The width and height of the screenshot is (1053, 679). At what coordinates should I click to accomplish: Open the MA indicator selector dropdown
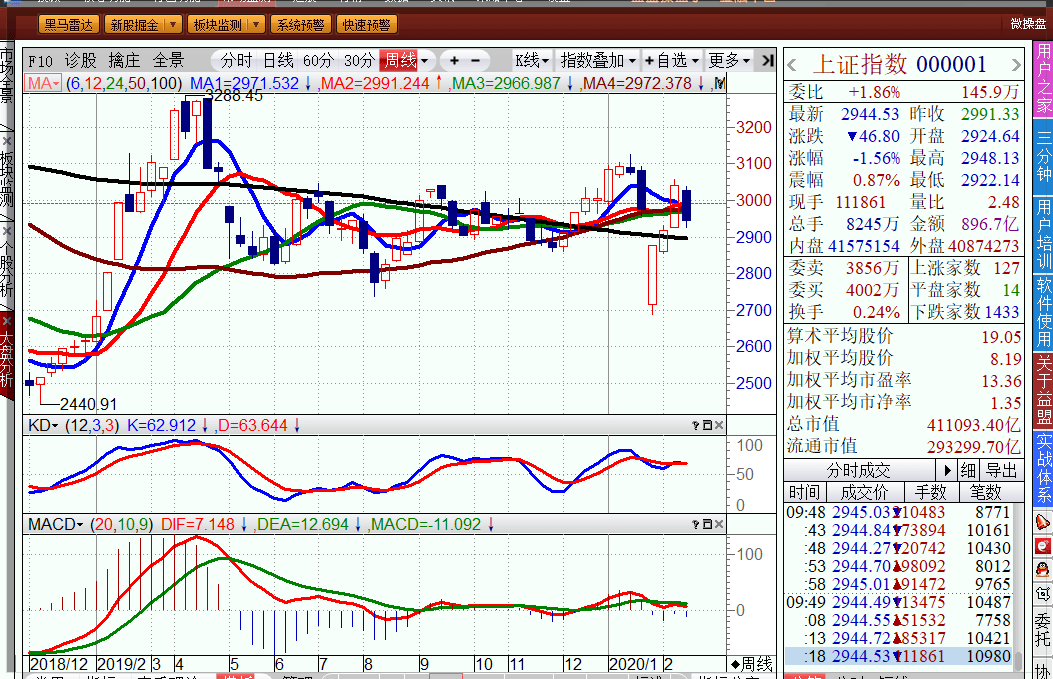[x=43, y=83]
